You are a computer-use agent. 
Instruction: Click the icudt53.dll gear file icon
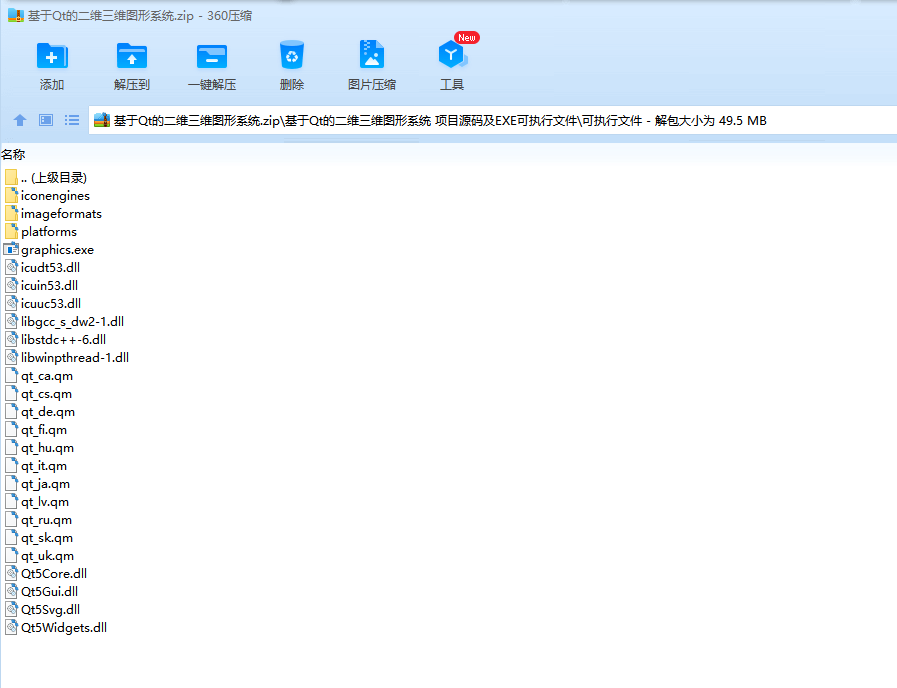(x=11, y=267)
